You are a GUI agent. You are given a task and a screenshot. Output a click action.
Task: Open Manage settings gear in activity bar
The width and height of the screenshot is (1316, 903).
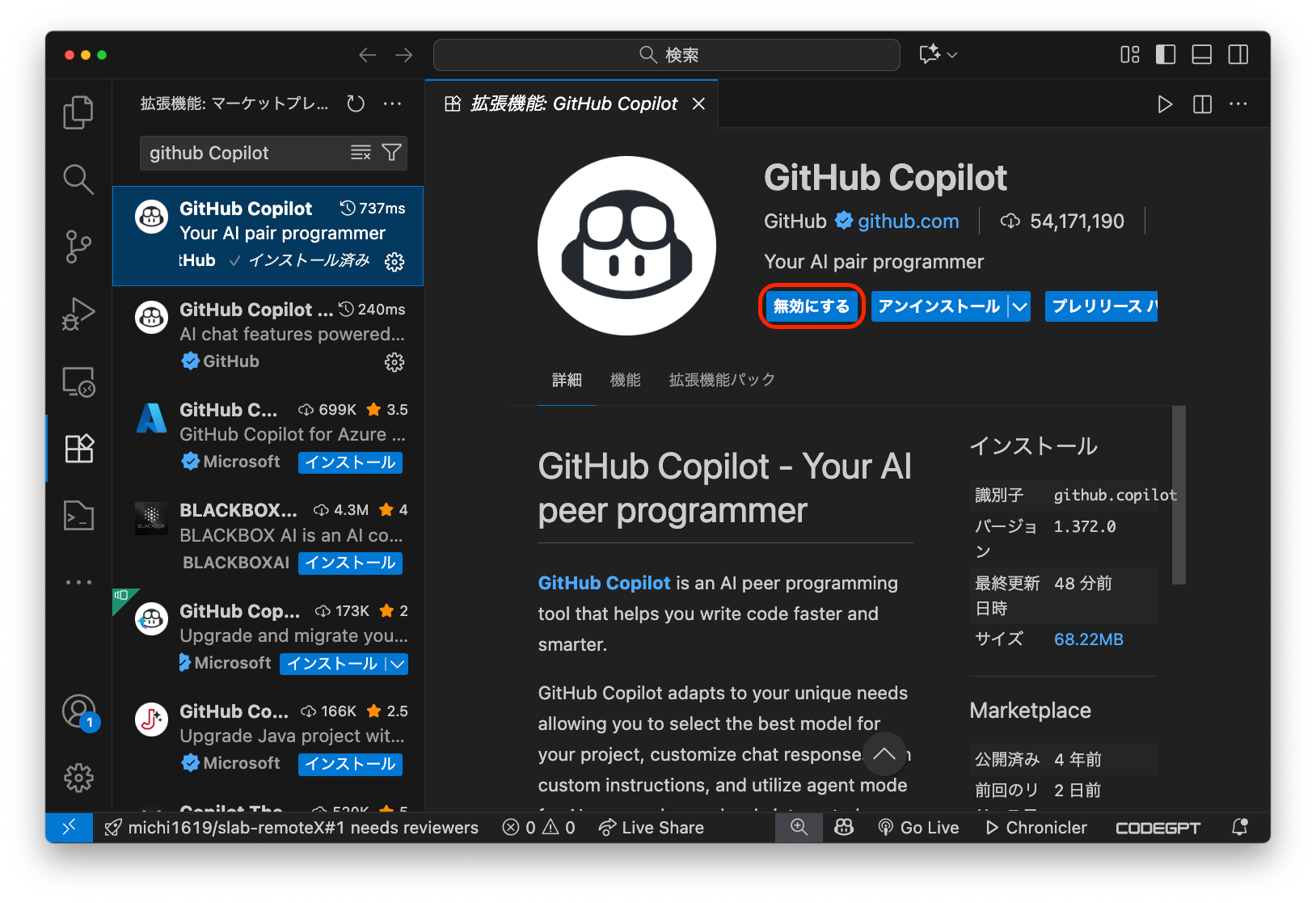point(78,778)
